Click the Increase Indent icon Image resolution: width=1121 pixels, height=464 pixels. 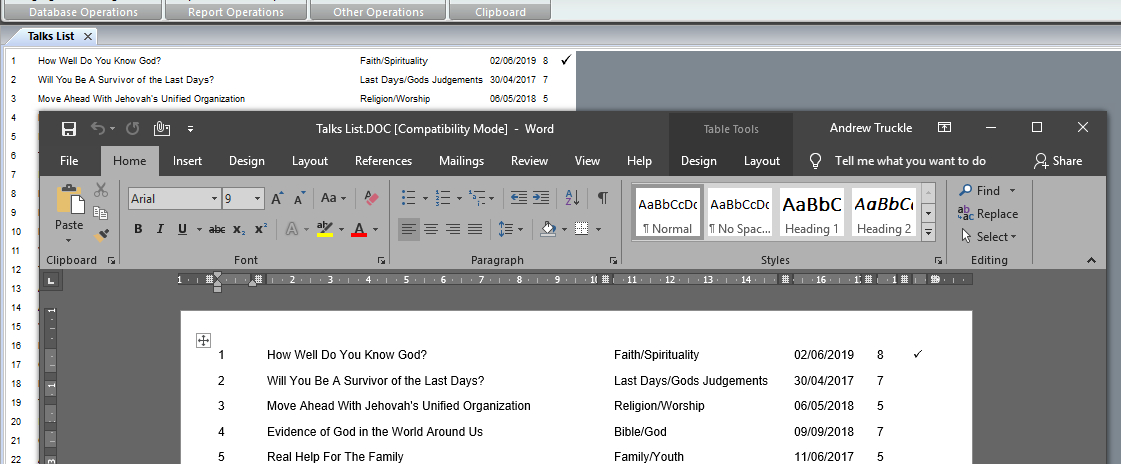541,198
